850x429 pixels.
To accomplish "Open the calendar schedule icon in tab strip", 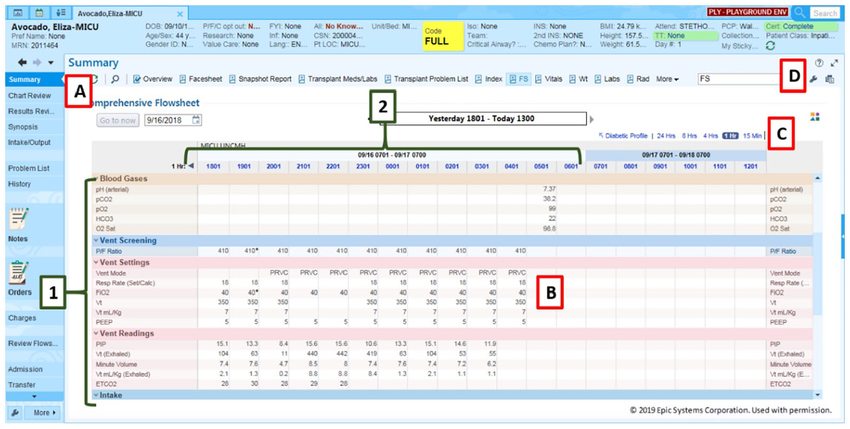I will coord(38,12).
